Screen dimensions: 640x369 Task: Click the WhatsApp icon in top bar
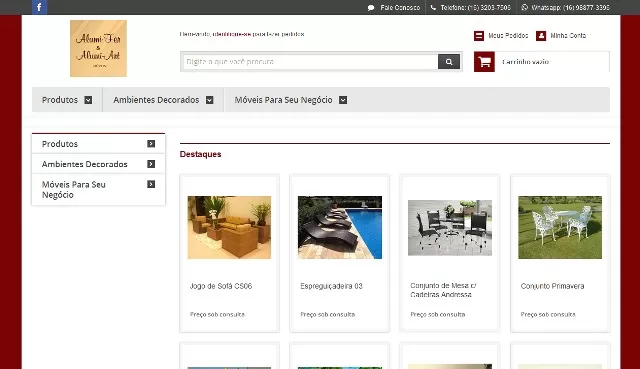[524, 7]
